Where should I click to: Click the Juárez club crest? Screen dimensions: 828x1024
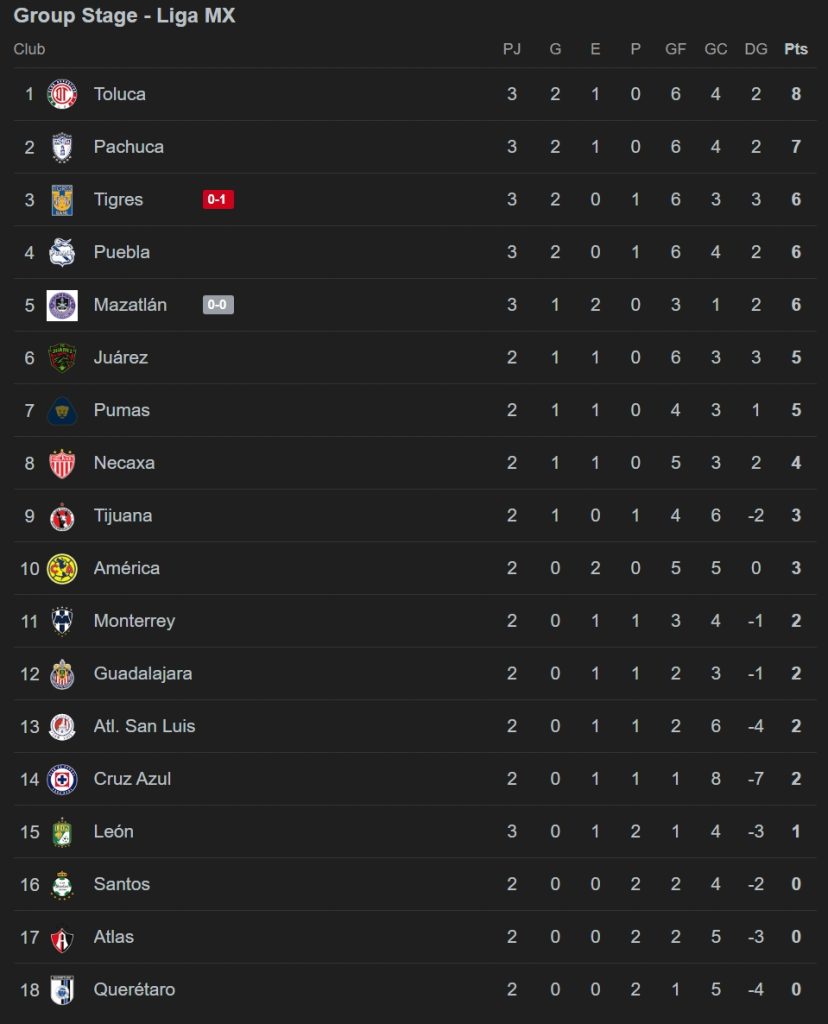click(62, 358)
